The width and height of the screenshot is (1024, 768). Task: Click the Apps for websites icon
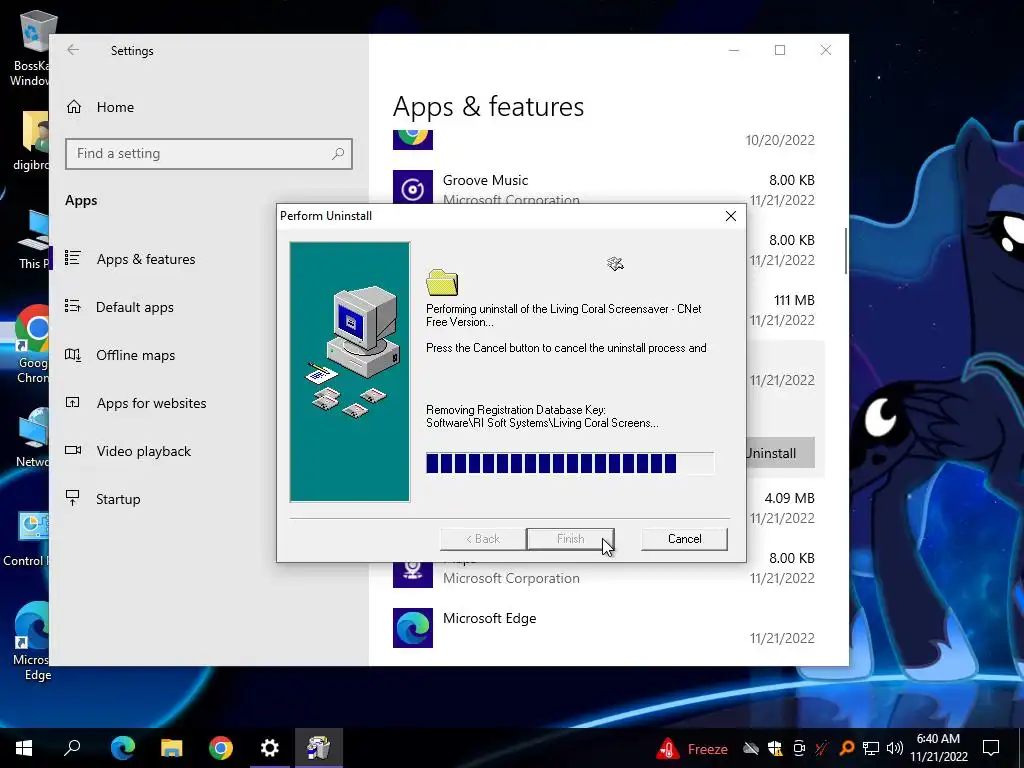(72, 402)
